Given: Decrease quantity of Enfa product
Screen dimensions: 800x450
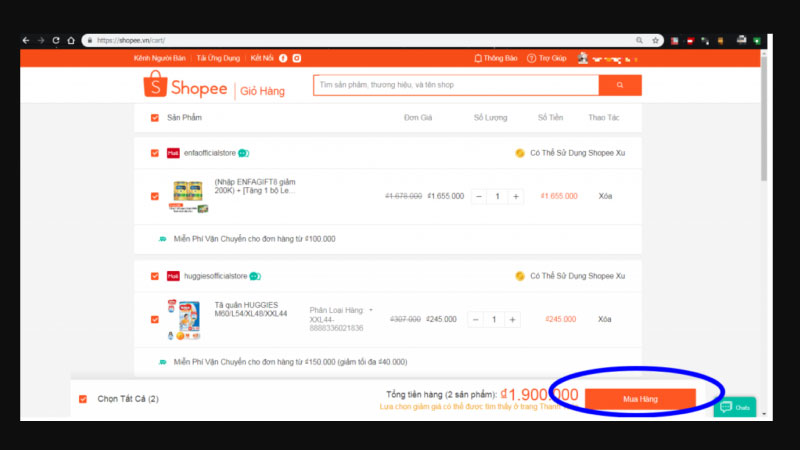Looking at the screenshot, I should tap(479, 196).
